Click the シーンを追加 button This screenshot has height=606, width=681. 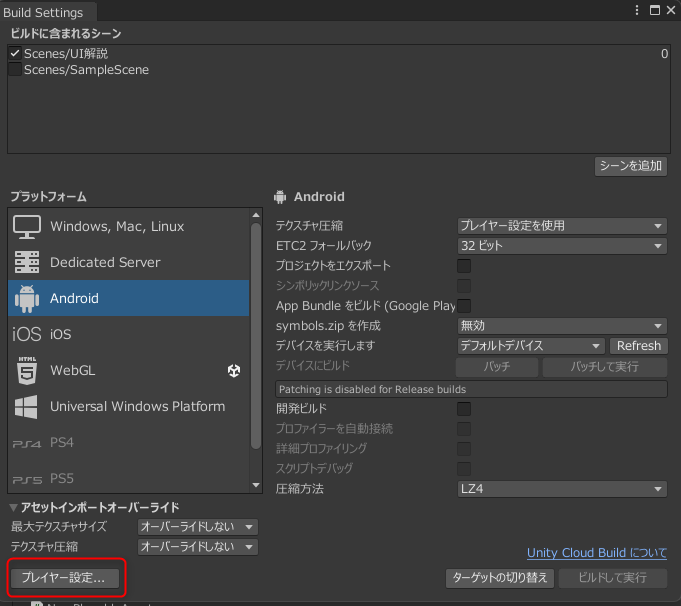click(631, 166)
